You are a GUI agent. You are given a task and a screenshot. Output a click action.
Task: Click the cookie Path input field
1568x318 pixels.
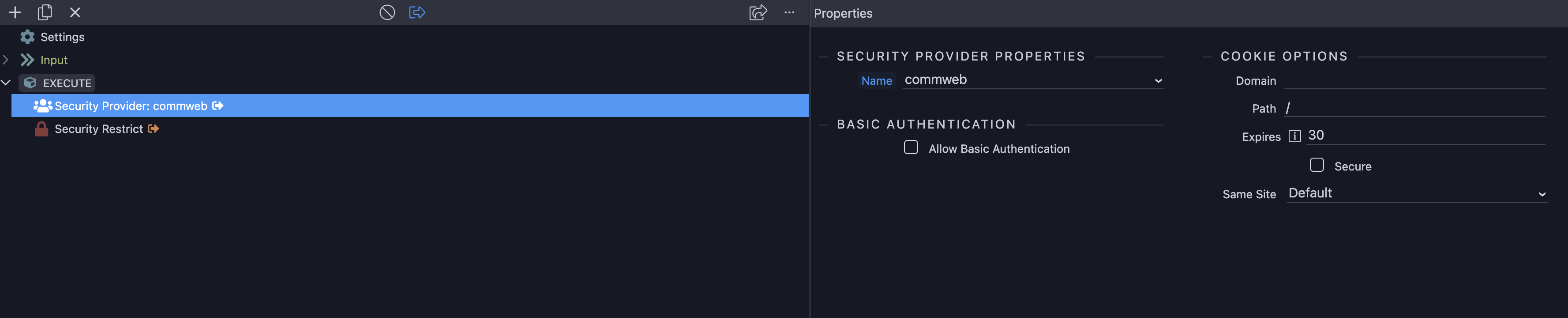[1414, 108]
